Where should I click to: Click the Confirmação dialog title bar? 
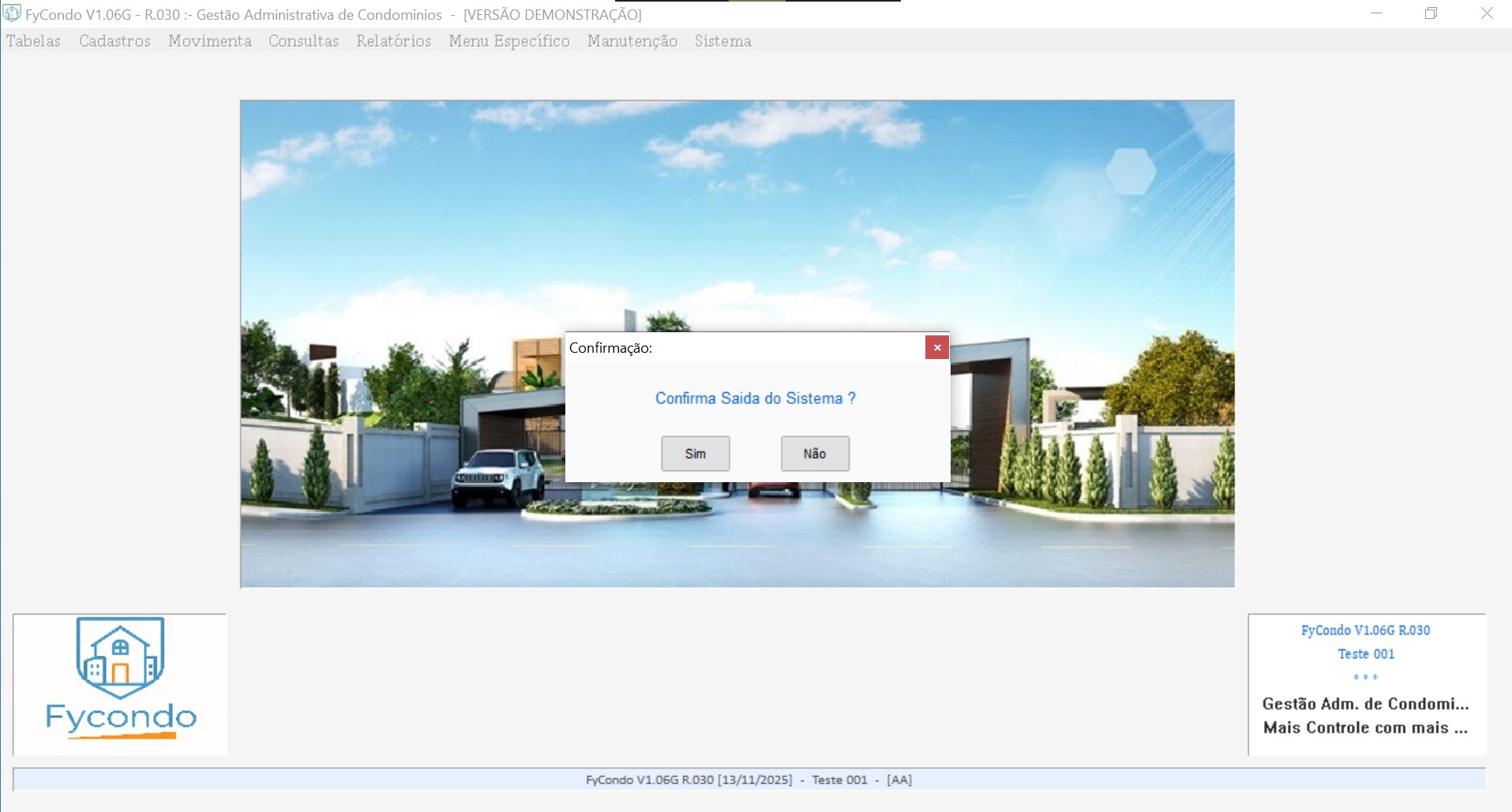[x=742, y=348]
